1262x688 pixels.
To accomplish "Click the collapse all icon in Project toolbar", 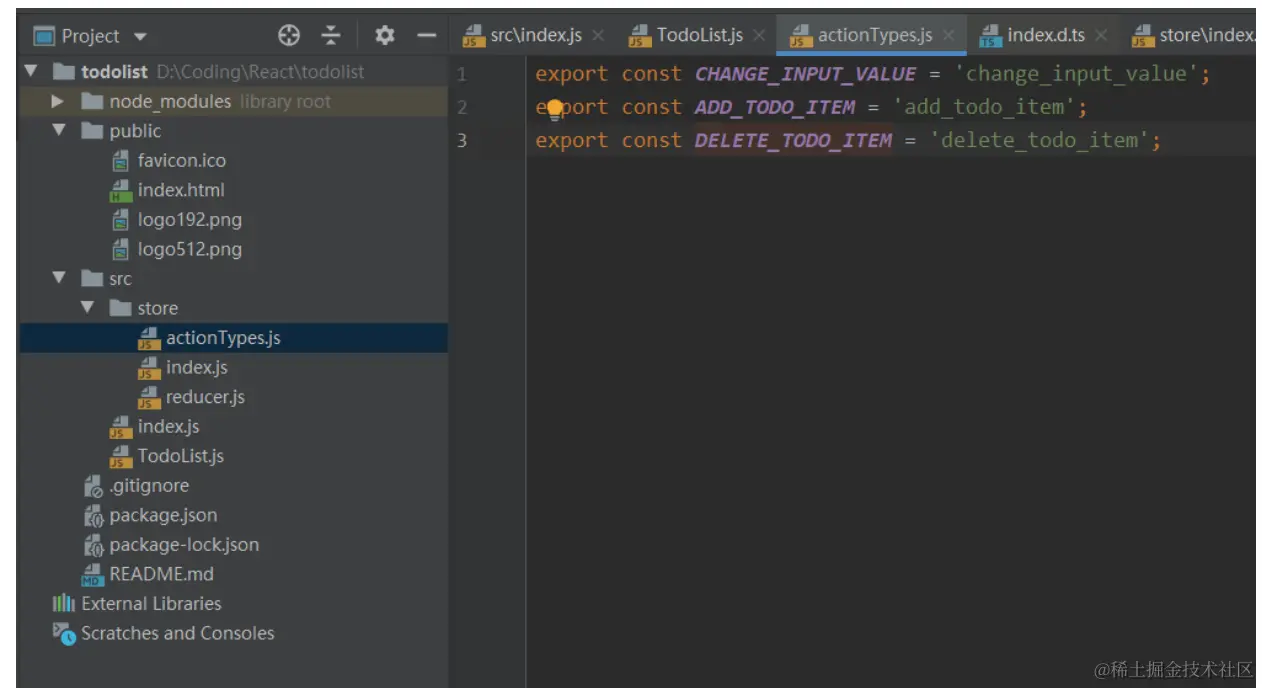I will tap(331, 36).
